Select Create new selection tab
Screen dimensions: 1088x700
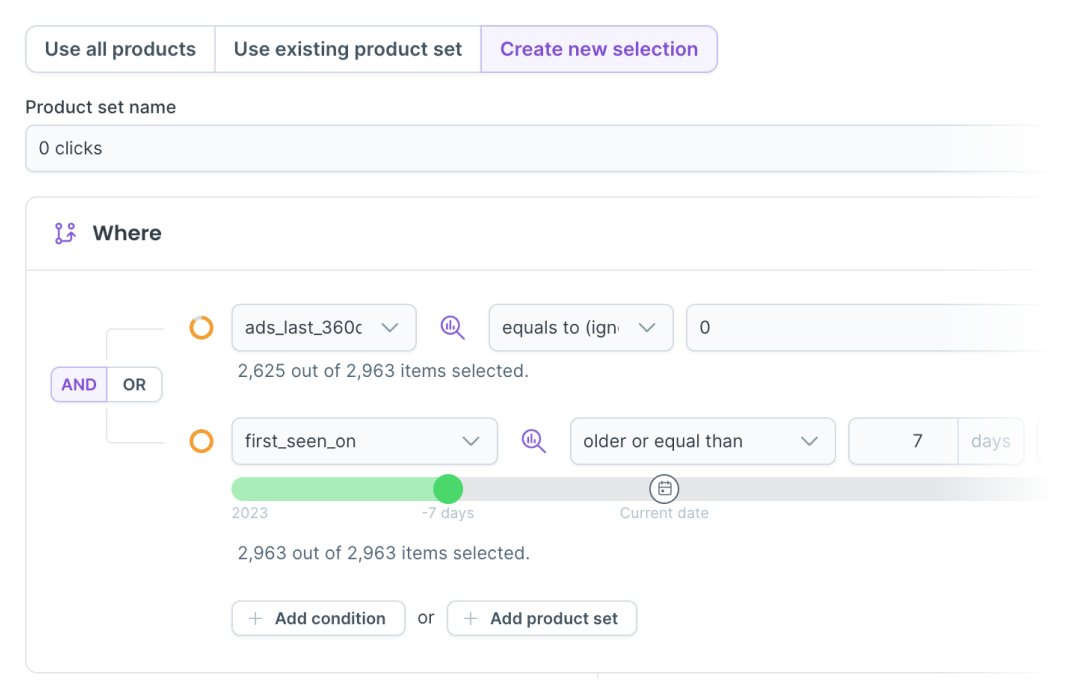599,49
